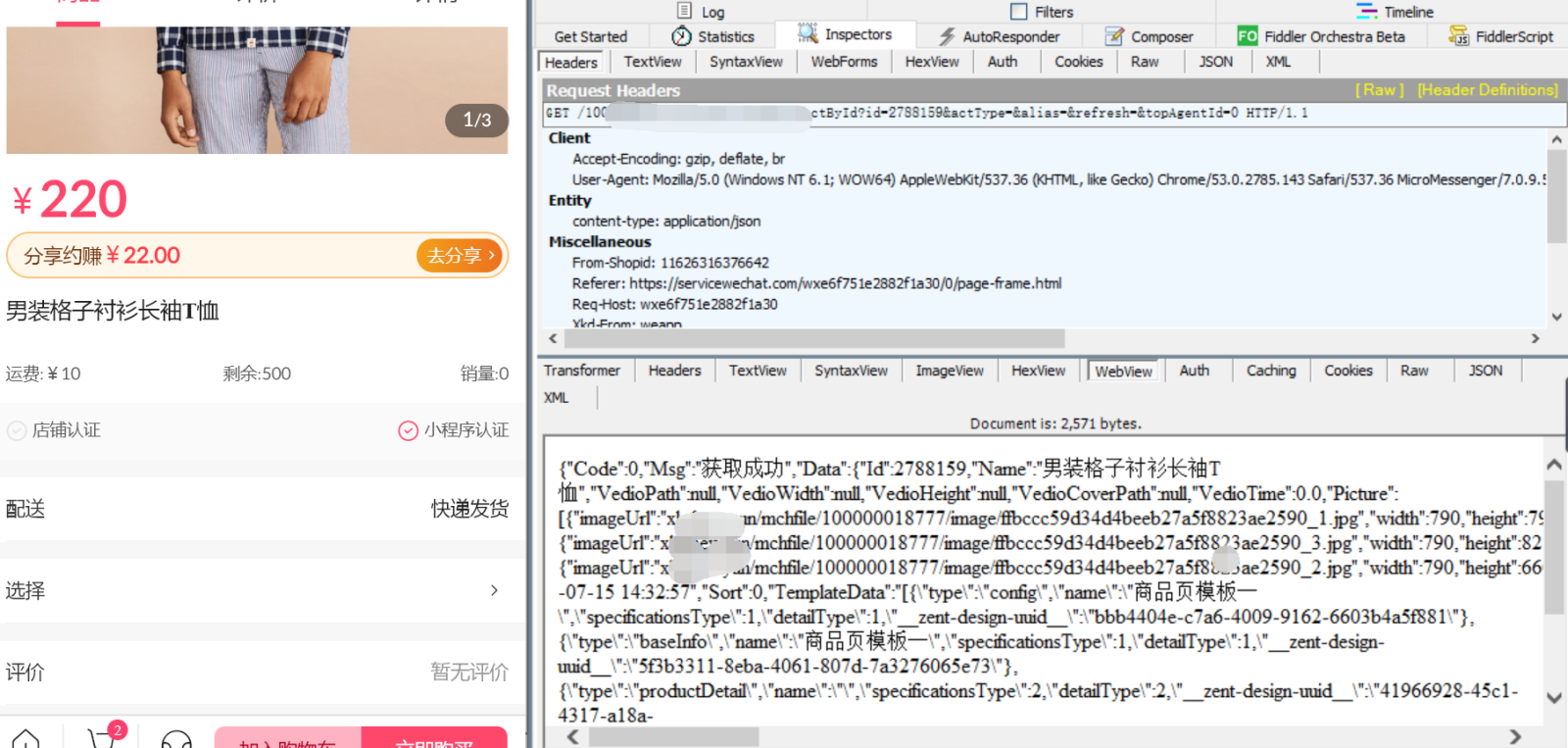Select the Inspectors tab
Screen dimensions: 1568x748
[x=846, y=34]
